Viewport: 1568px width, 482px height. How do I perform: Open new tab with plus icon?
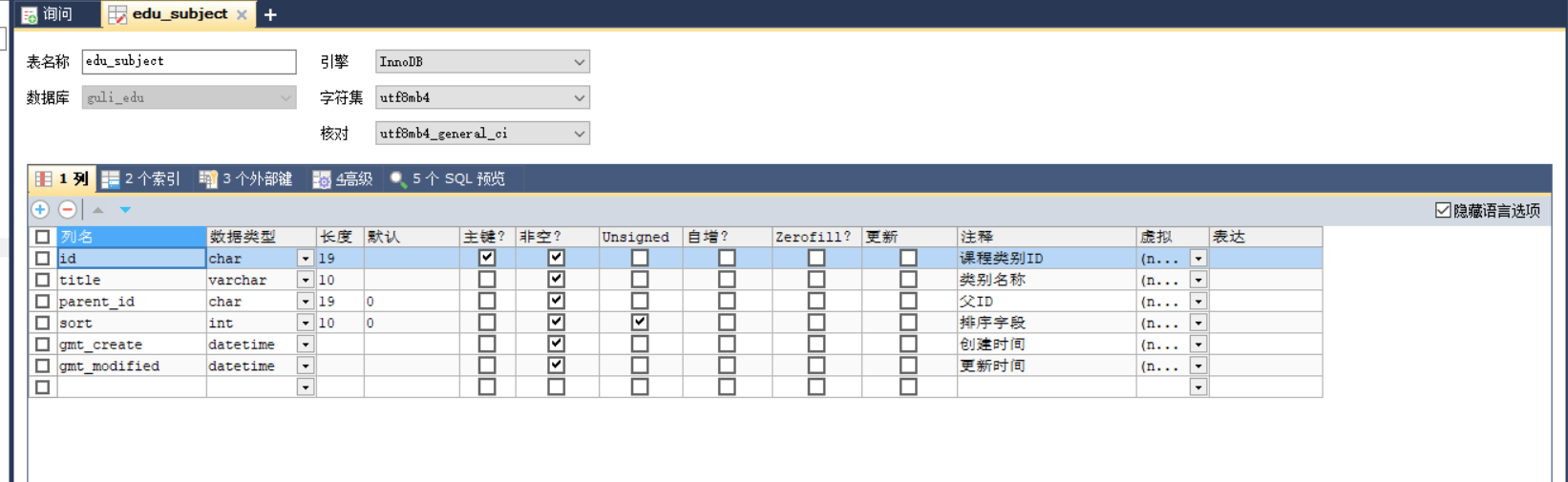(270, 14)
